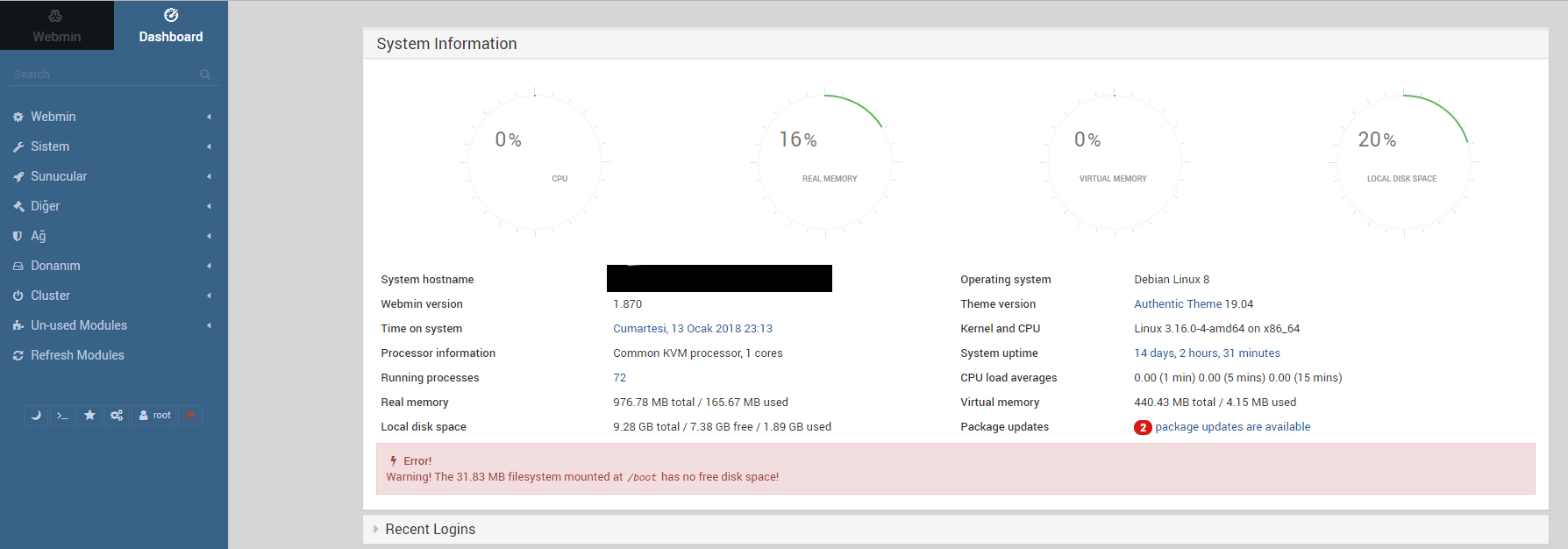Select the Dashboard tab

[171, 25]
